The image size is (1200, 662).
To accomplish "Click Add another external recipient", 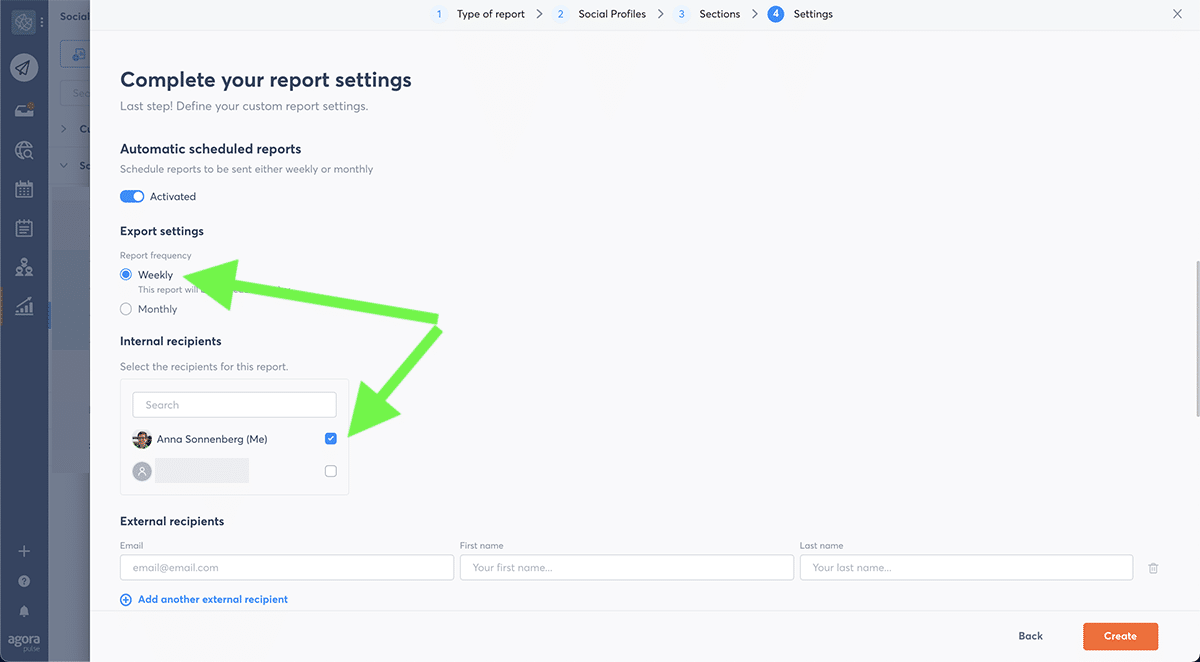I will coord(212,600).
